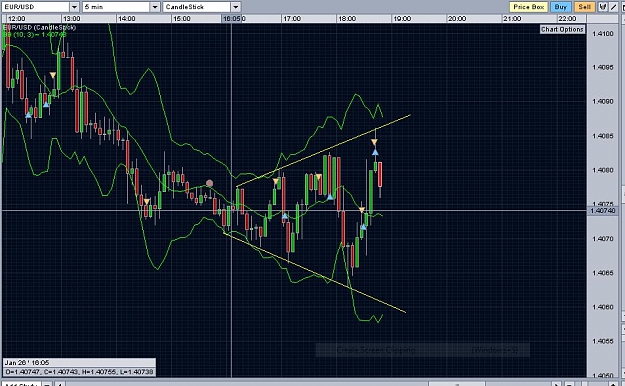Click the 16:05 crosshair time label
The width and height of the screenshot is (625, 386).
(x=232, y=19)
